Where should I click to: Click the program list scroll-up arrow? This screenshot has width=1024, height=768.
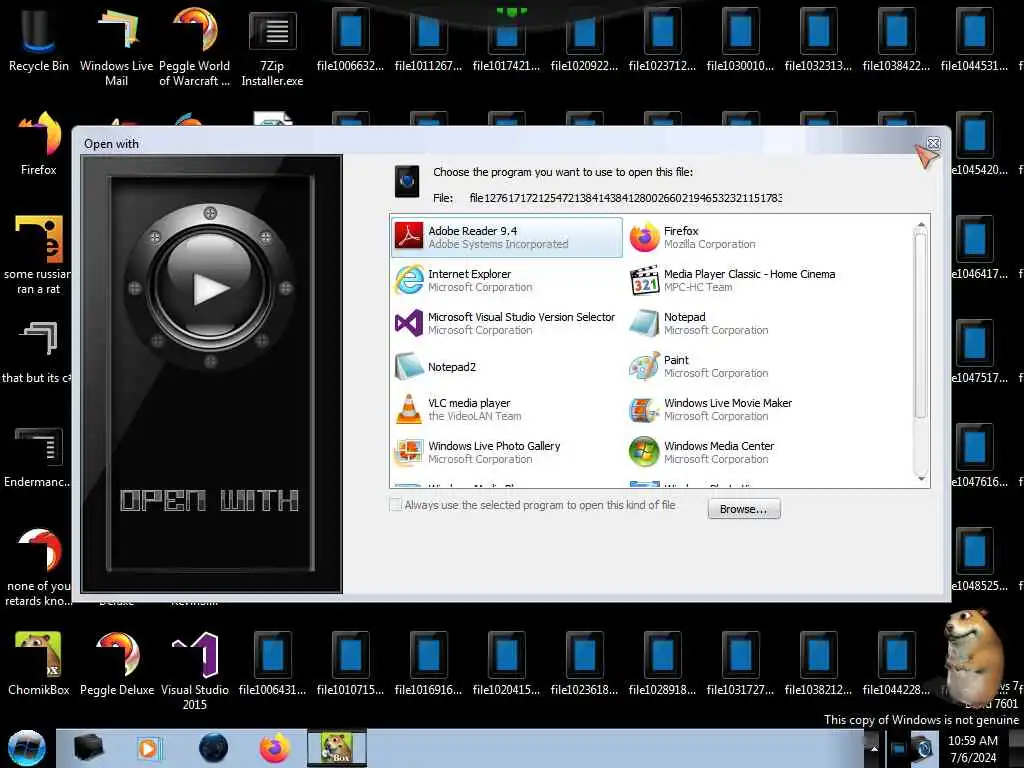pos(921,224)
